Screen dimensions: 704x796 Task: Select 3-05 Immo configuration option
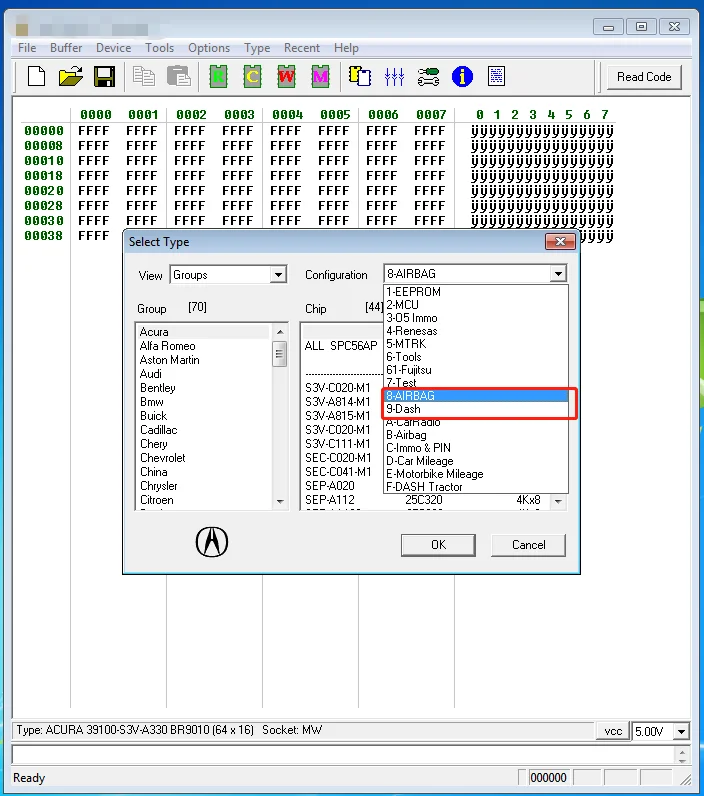click(x=476, y=318)
